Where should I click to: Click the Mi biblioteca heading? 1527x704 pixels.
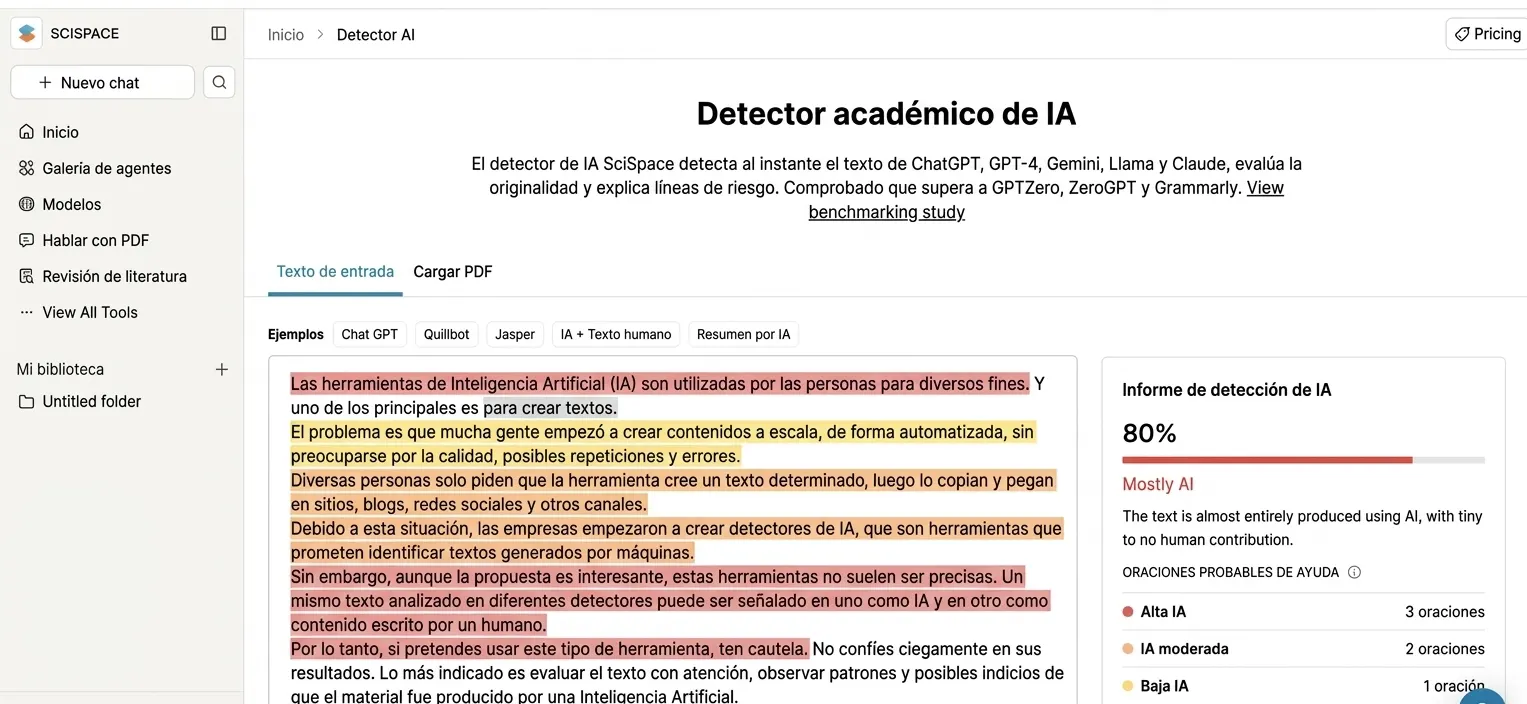click(x=60, y=369)
